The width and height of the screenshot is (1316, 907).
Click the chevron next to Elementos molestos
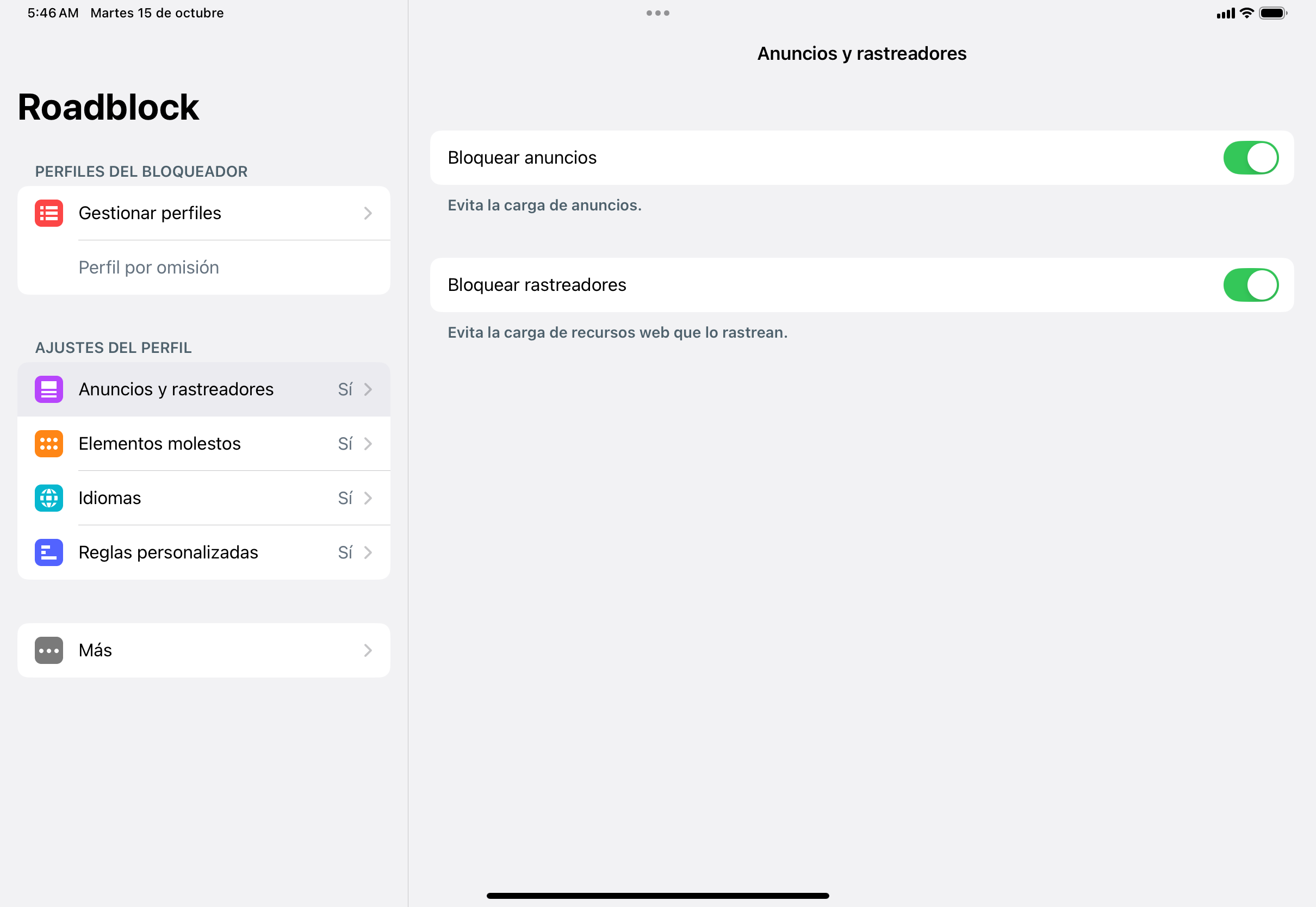tap(368, 444)
